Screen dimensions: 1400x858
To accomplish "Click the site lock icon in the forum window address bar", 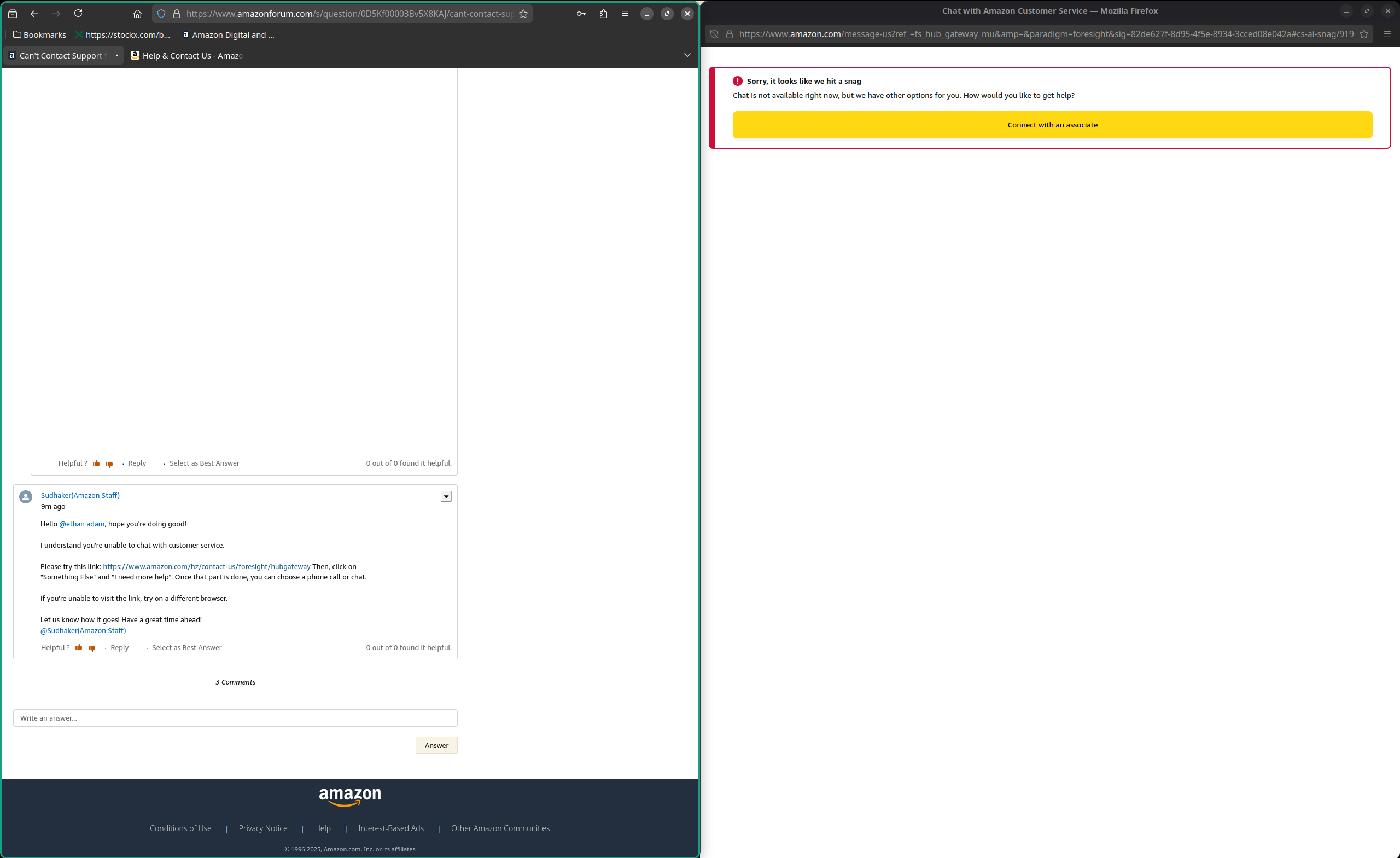I will [x=177, y=14].
